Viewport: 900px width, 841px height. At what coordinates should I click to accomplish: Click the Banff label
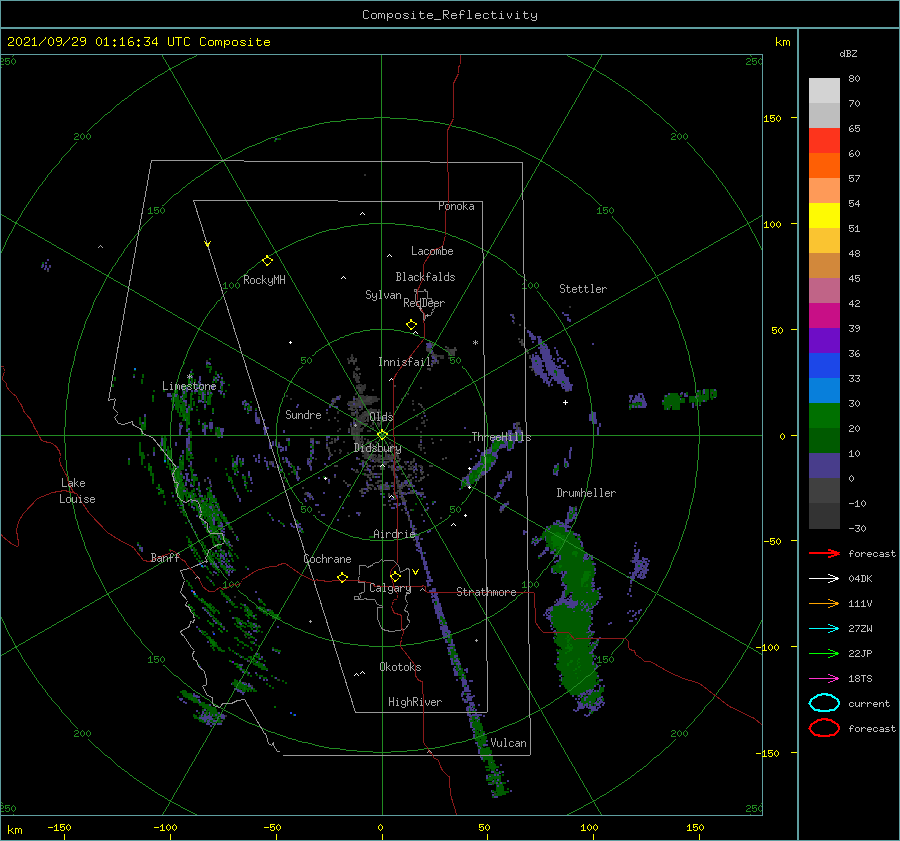pyautogui.click(x=165, y=557)
